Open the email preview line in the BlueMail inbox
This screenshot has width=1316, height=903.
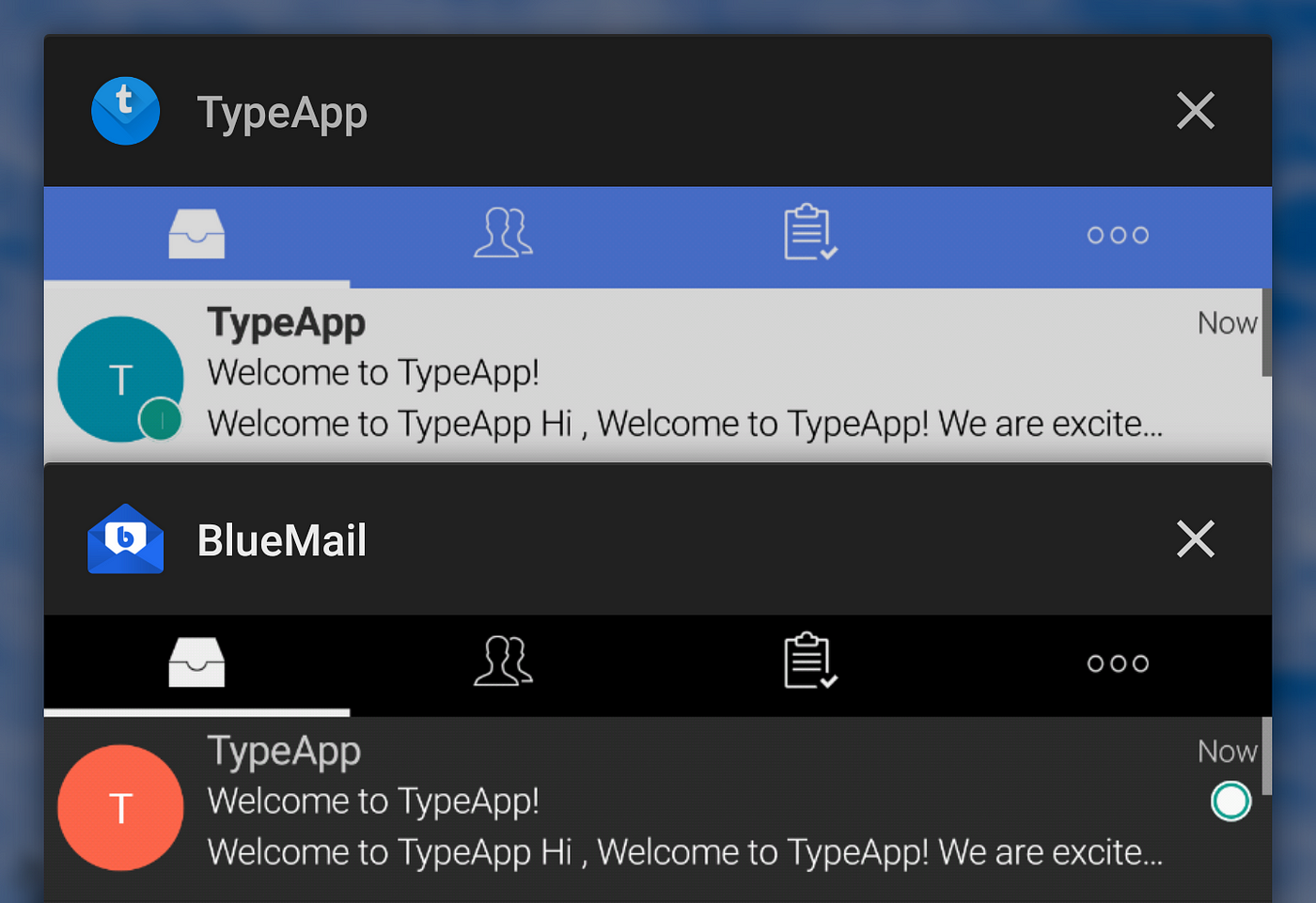point(685,852)
